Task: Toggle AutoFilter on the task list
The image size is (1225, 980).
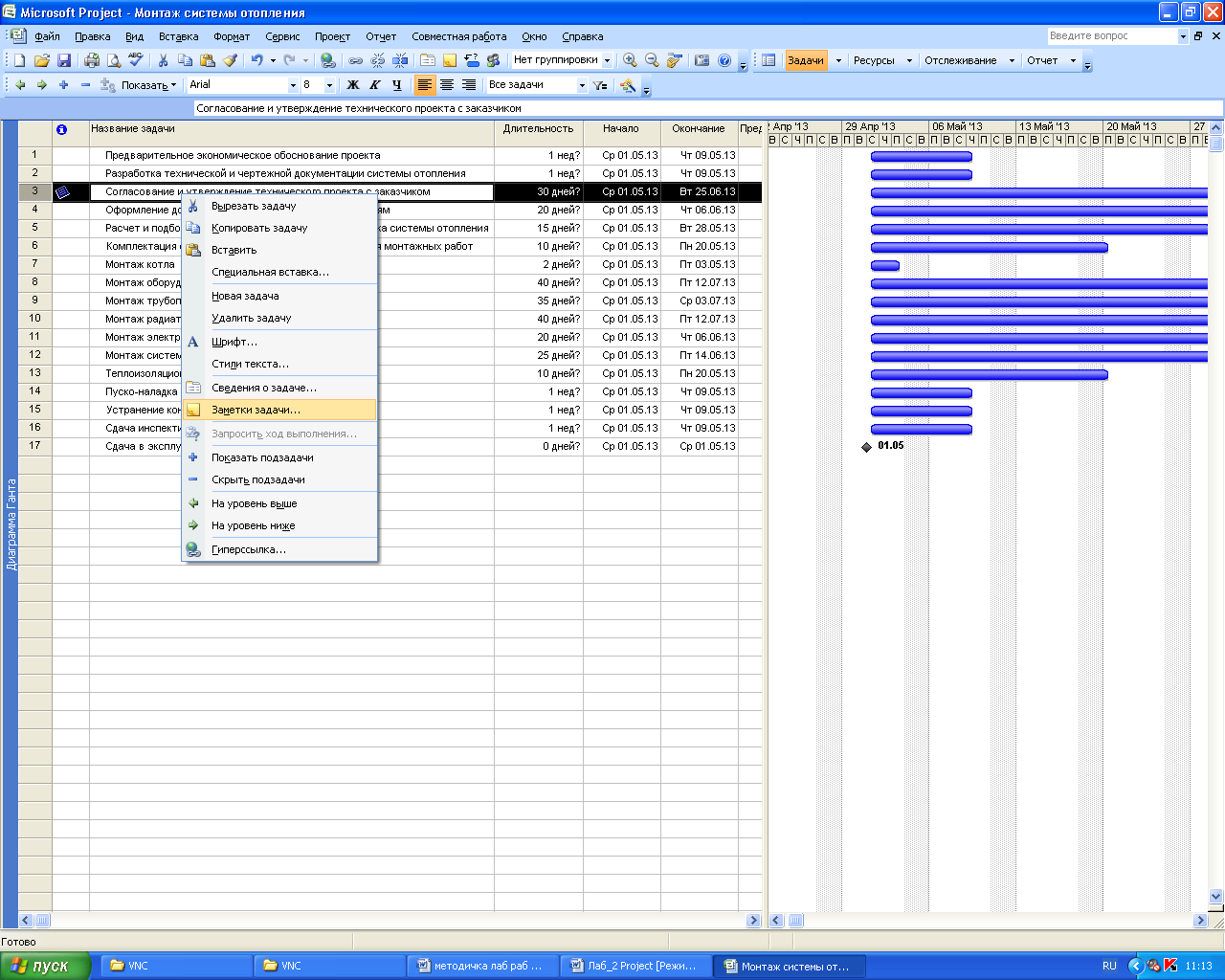Action: [x=600, y=85]
